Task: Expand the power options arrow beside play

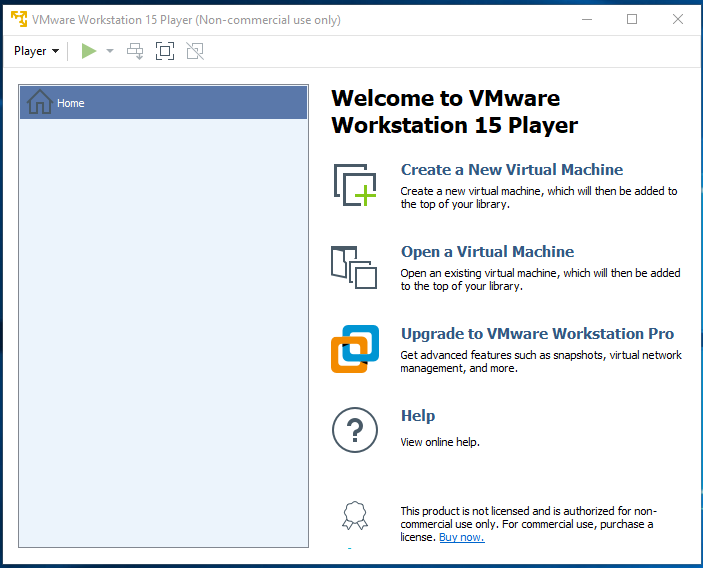Action: point(110,51)
